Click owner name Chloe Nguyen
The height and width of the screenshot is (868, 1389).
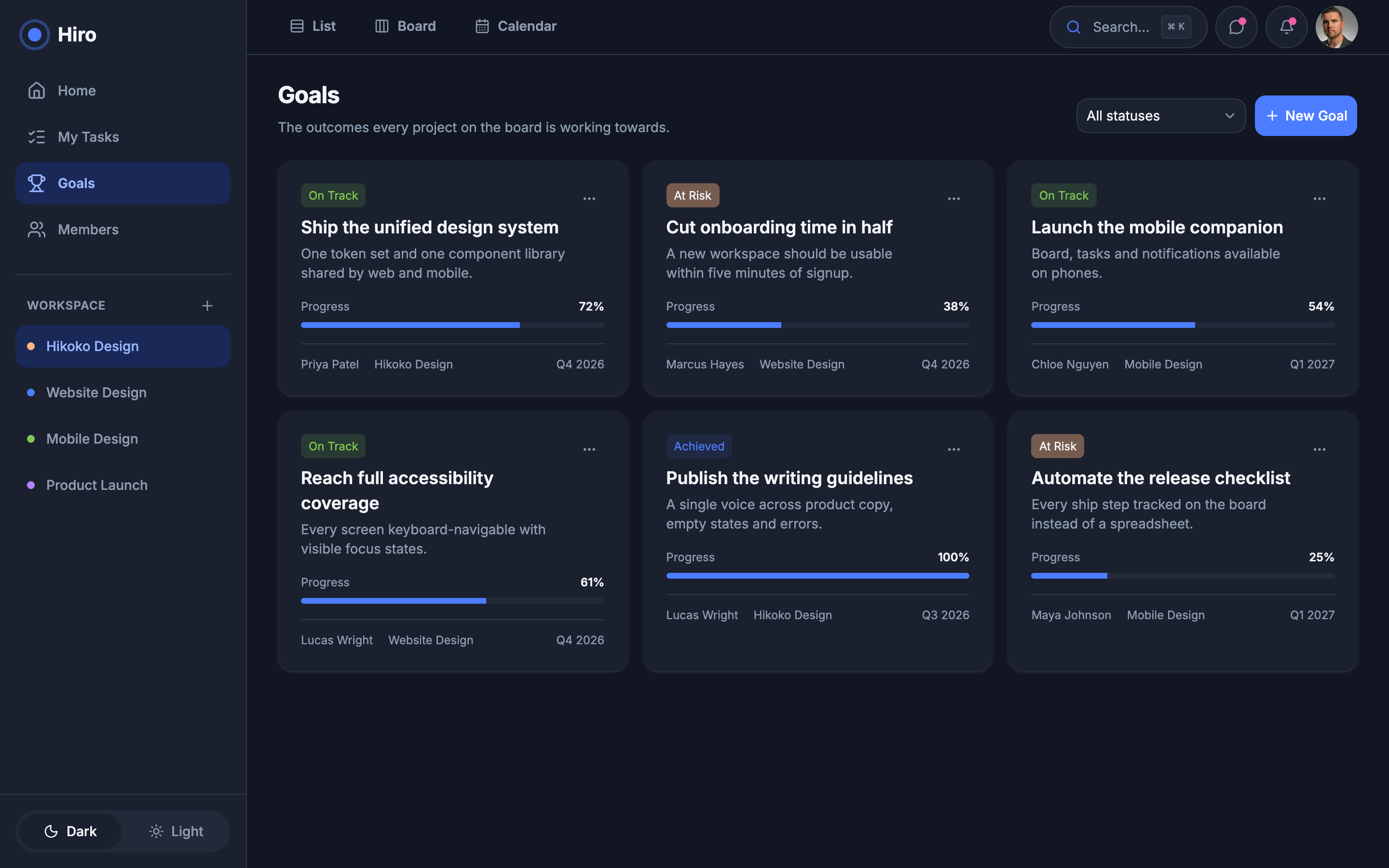pos(1070,365)
